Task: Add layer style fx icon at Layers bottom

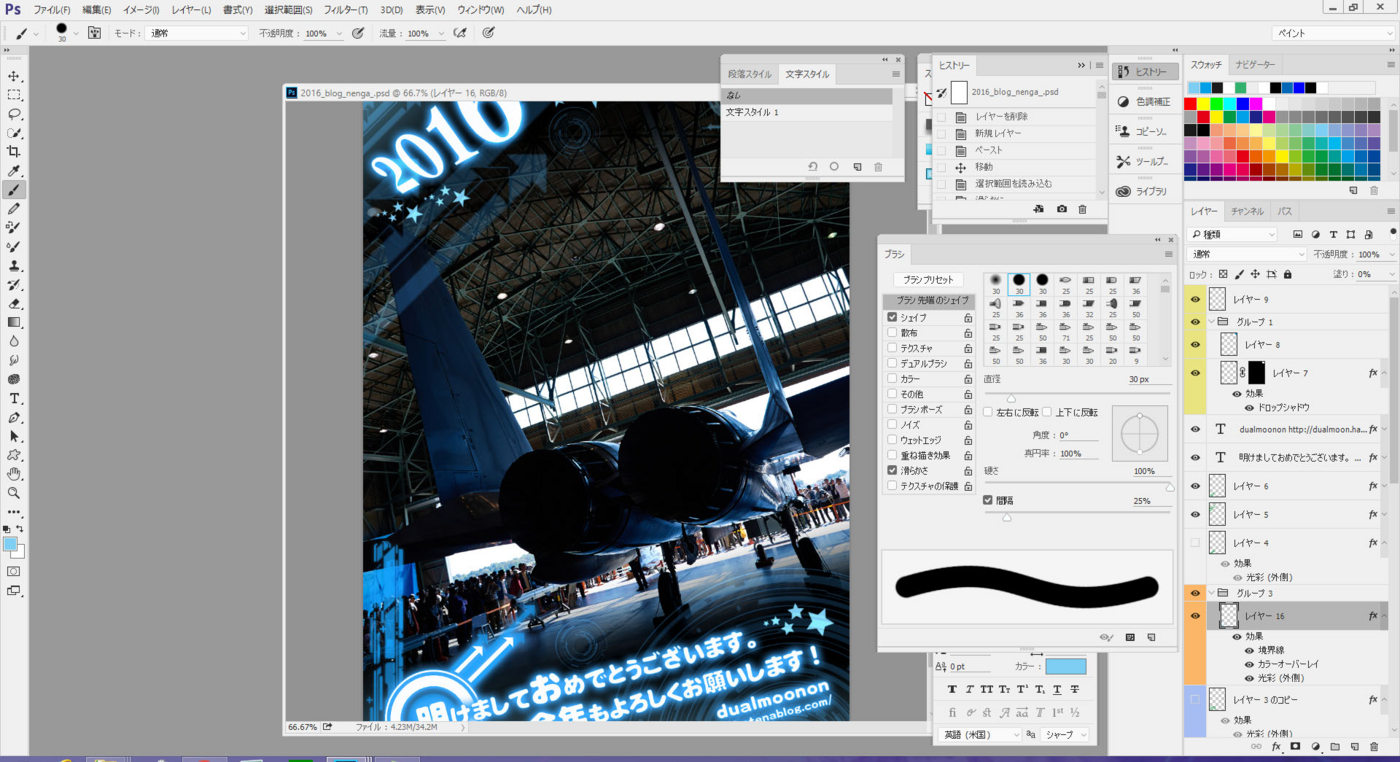Action: click(x=1276, y=747)
